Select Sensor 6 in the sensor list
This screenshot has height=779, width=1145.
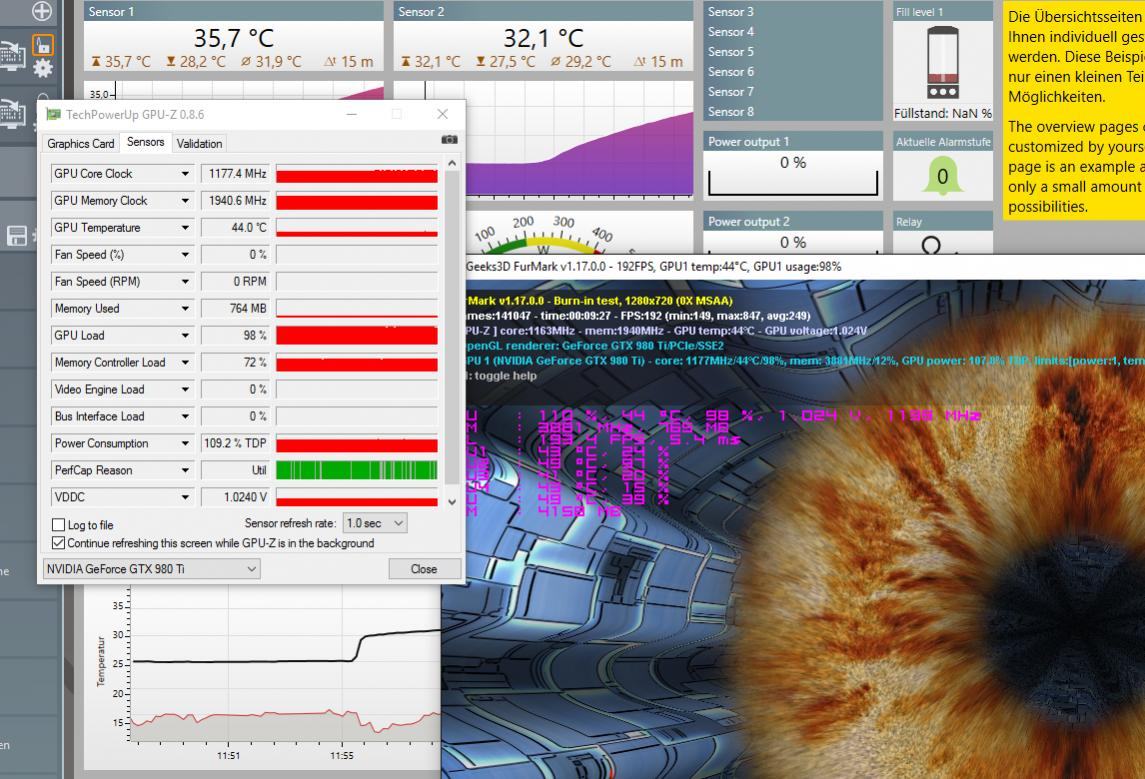tap(731, 72)
